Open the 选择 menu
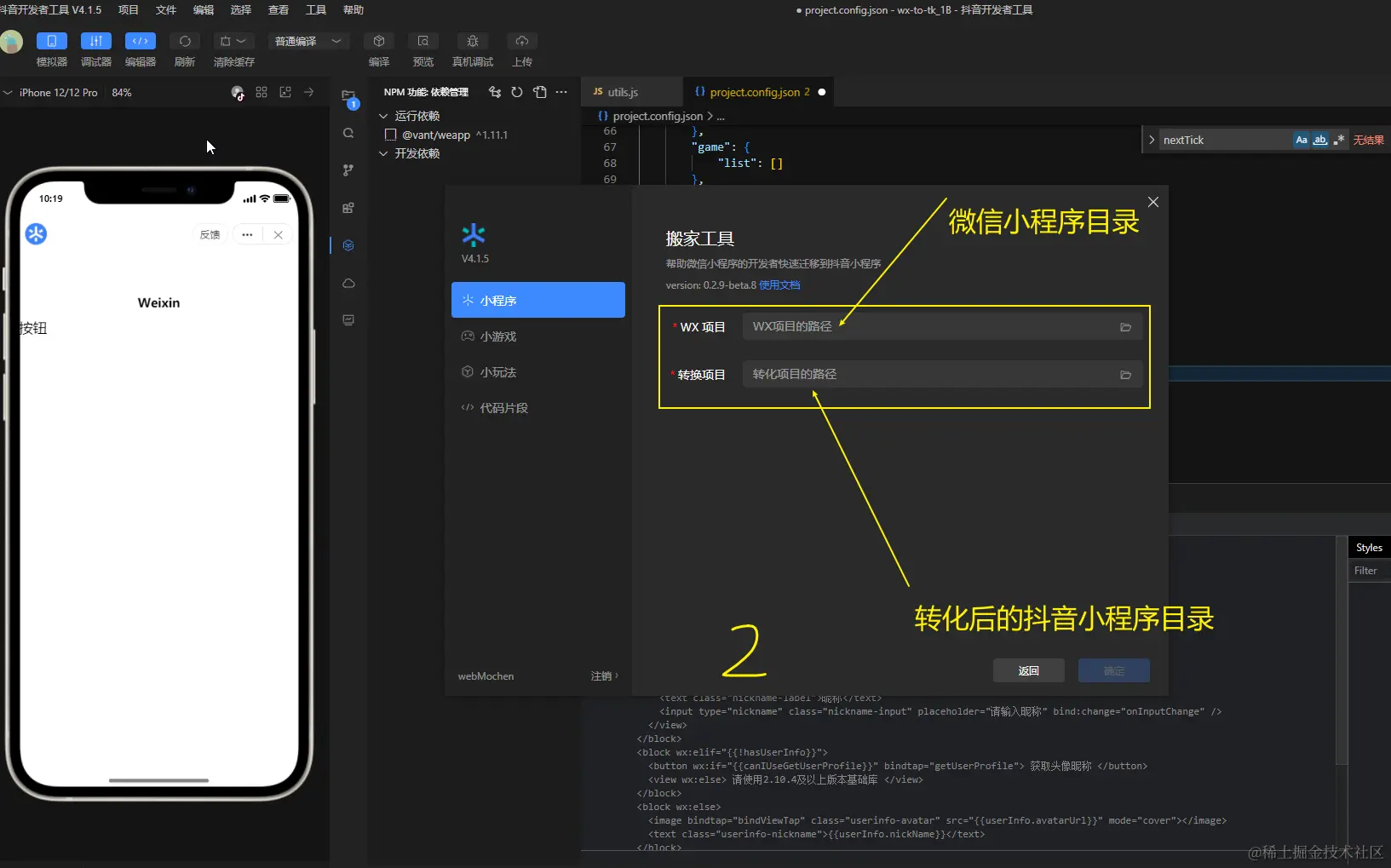 241,10
